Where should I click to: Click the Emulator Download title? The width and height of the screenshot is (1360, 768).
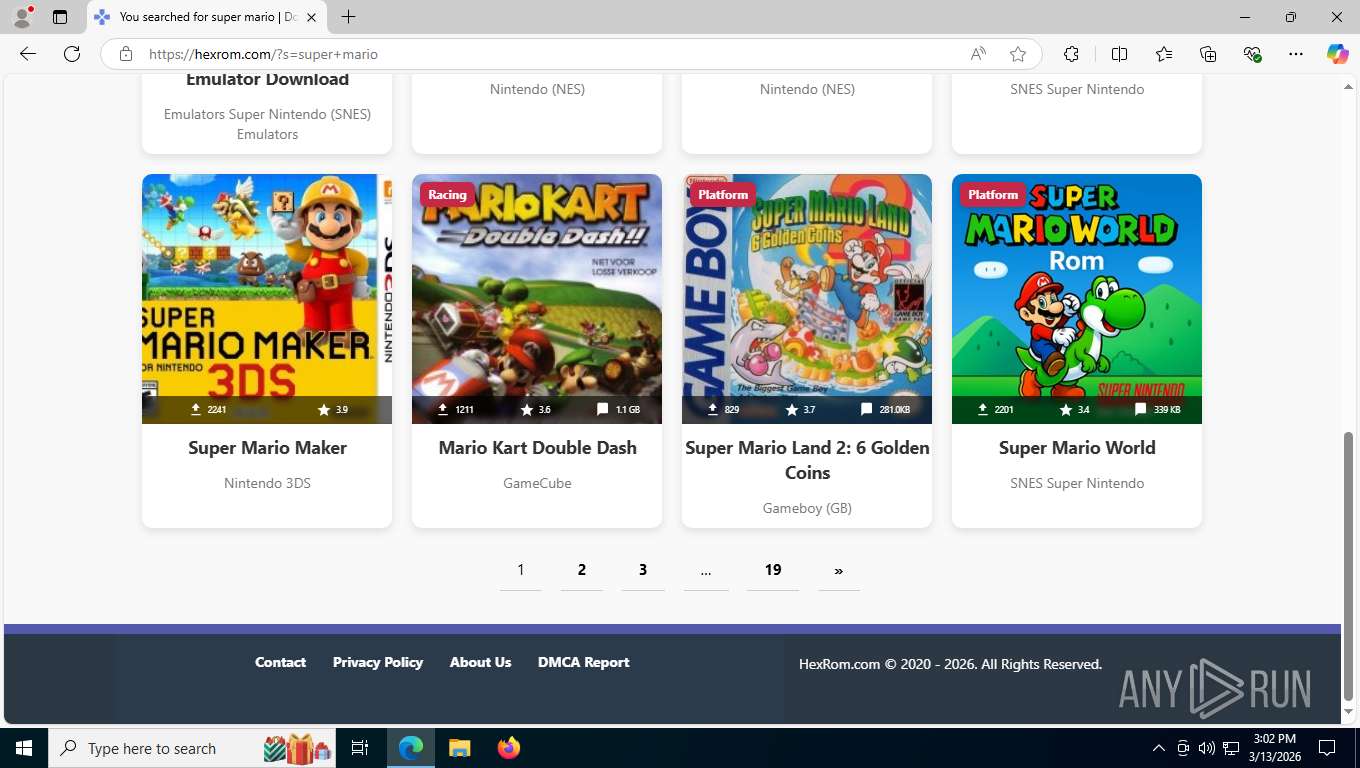[267, 79]
